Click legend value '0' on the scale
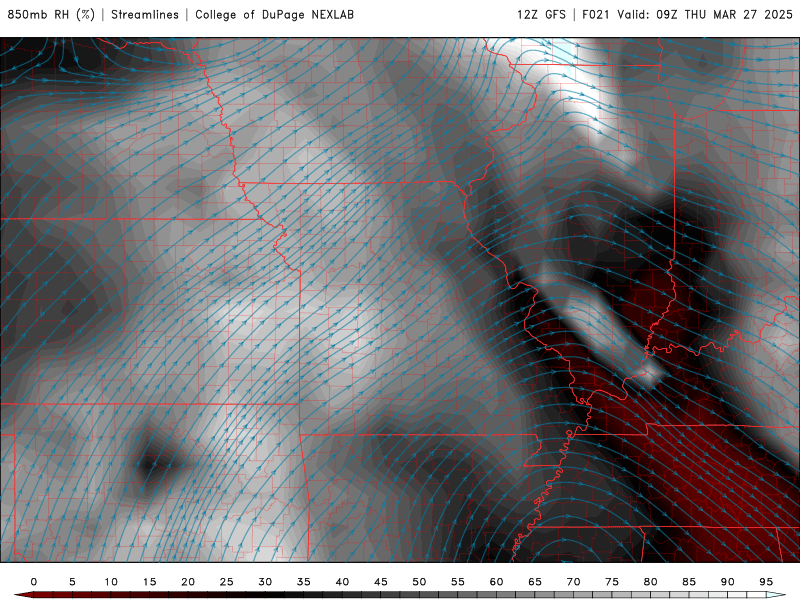 click(x=34, y=582)
